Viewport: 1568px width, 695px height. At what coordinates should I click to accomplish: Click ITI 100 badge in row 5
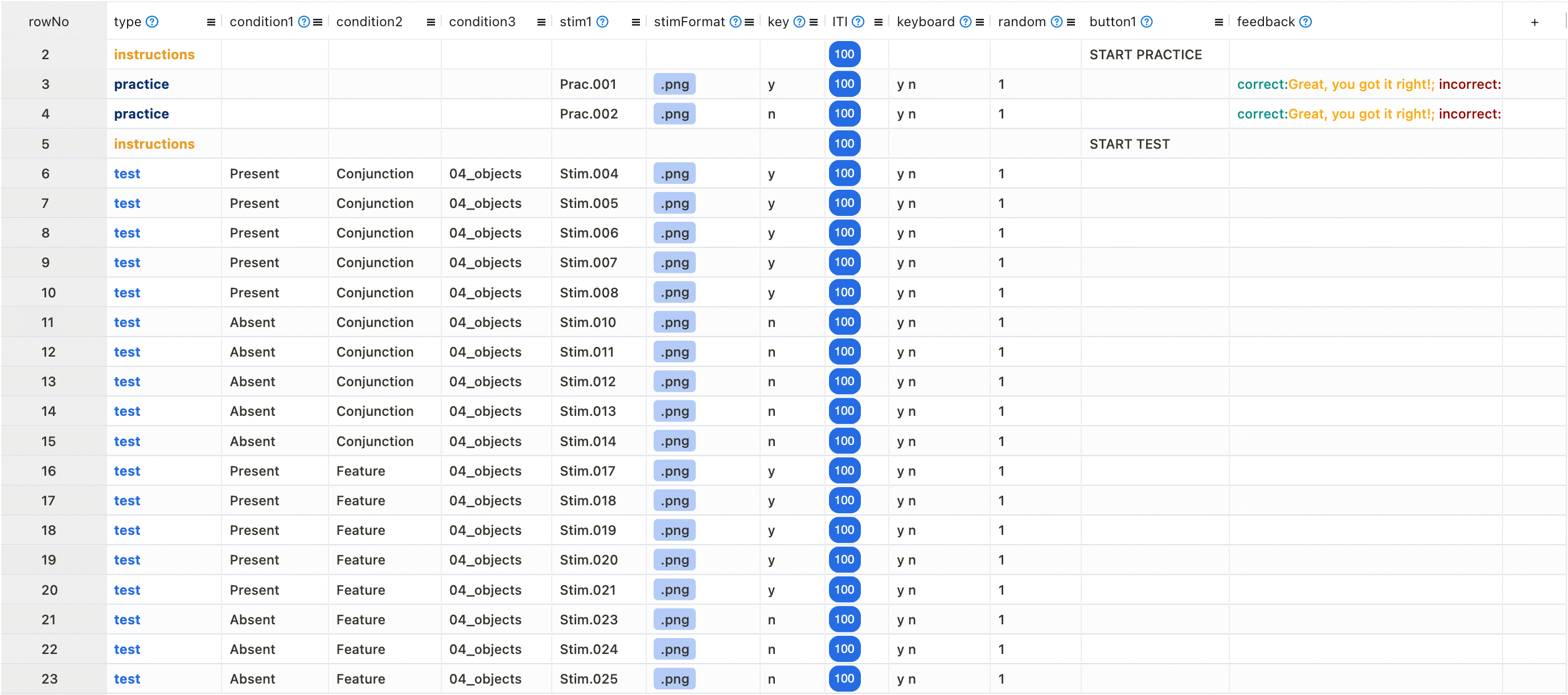[844, 144]
